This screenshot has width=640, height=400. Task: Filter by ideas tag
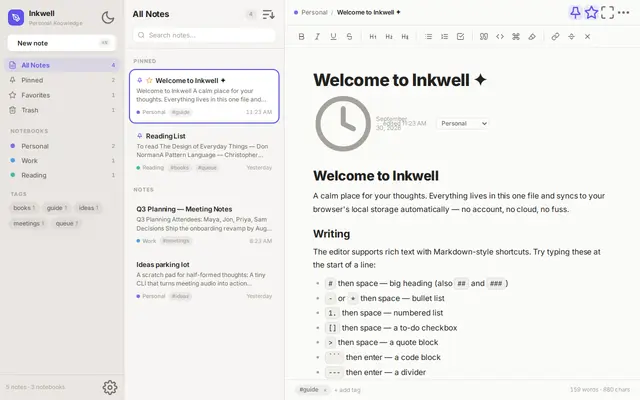(89, 208)
